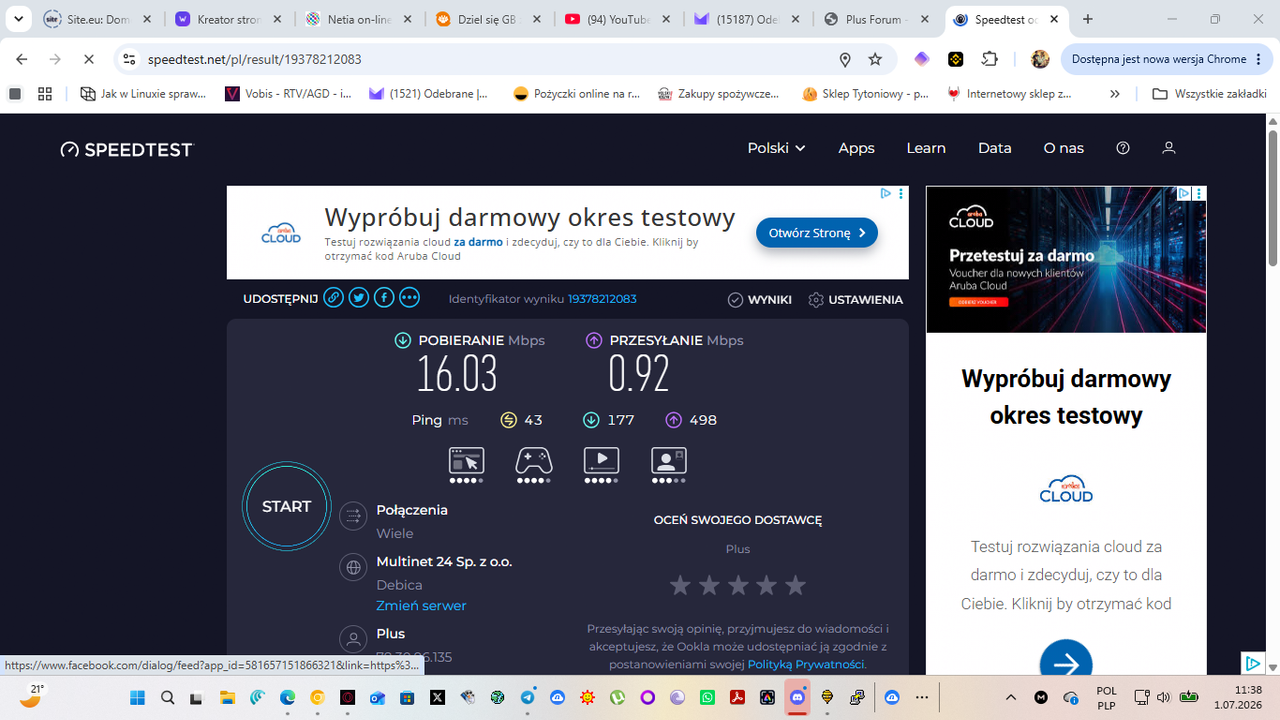The image size is (1280, 720).
Task: Open the apps grid icon in bookmarks bar
Action: (44, 94)
